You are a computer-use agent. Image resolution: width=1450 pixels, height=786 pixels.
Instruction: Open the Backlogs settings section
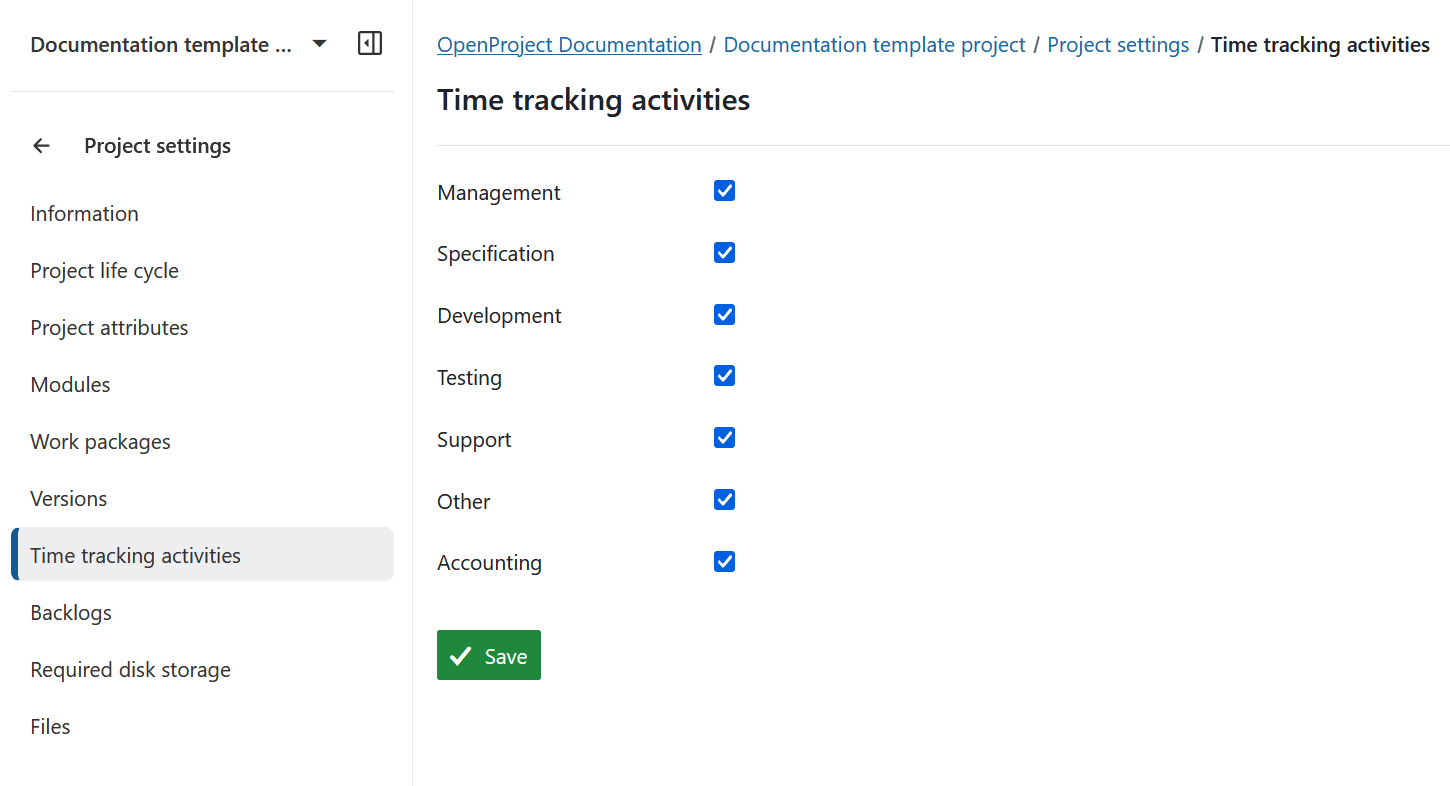pos(71,612)
